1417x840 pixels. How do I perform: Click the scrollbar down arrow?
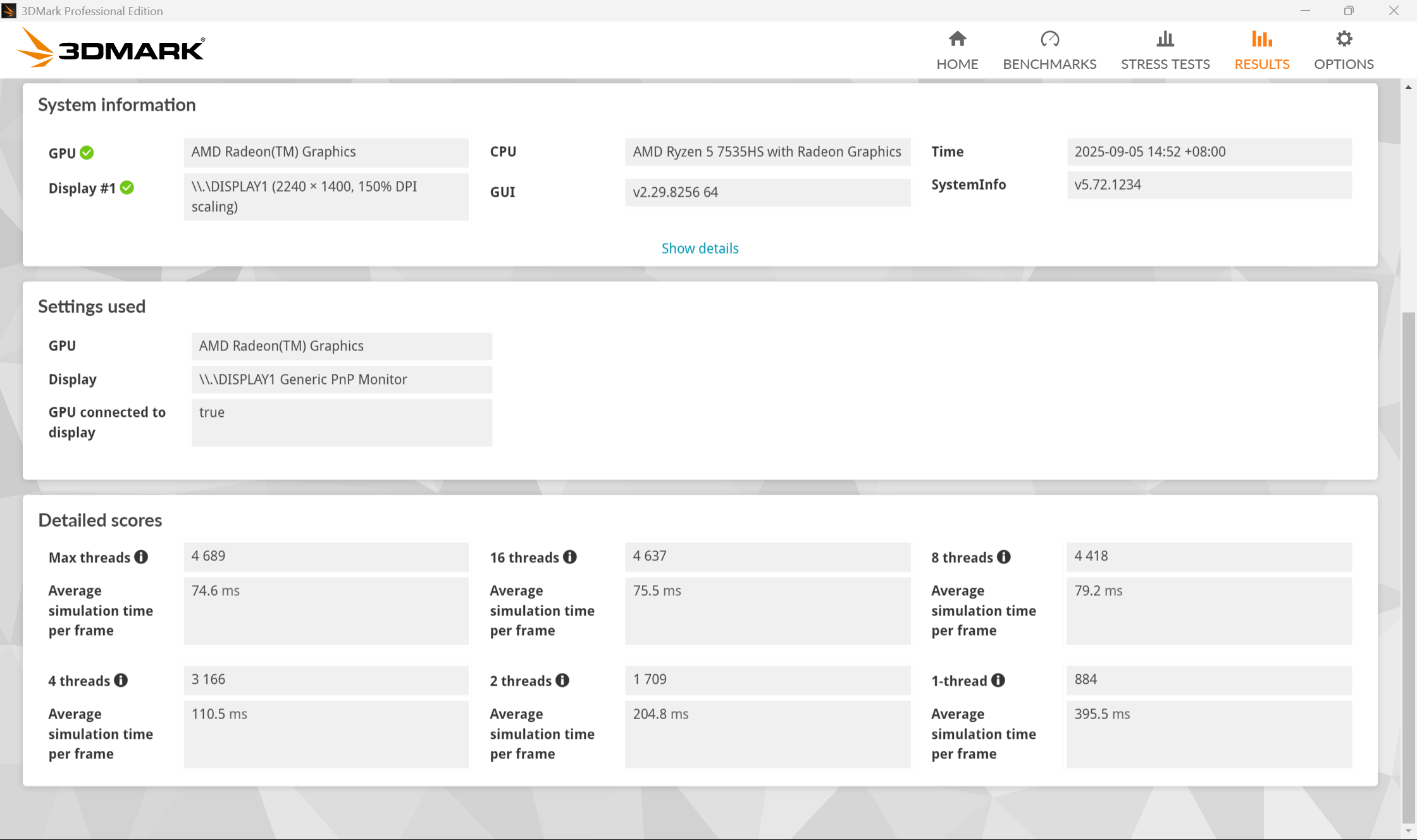[1408, 831]
